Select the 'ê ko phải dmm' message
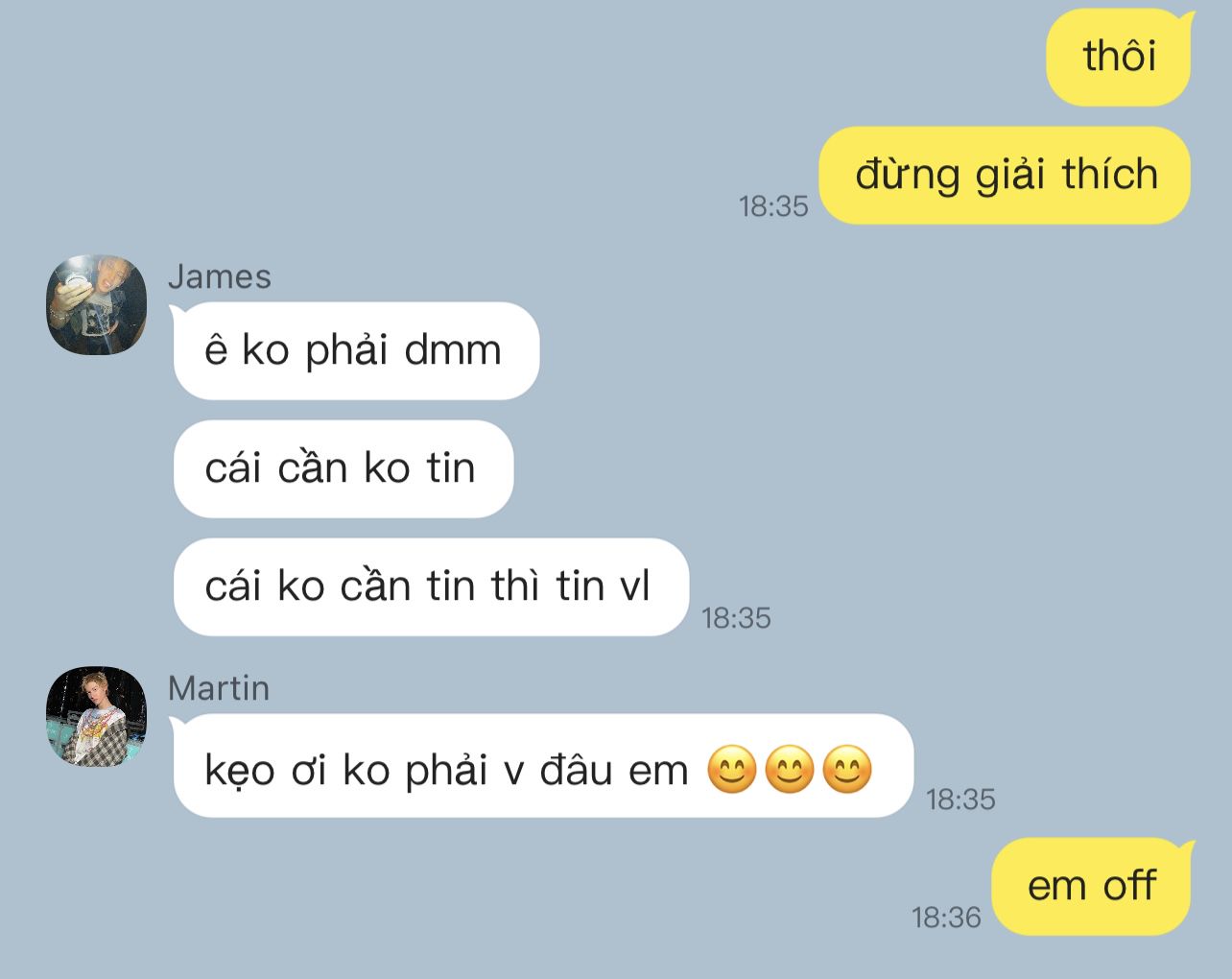 pos(356,351)
